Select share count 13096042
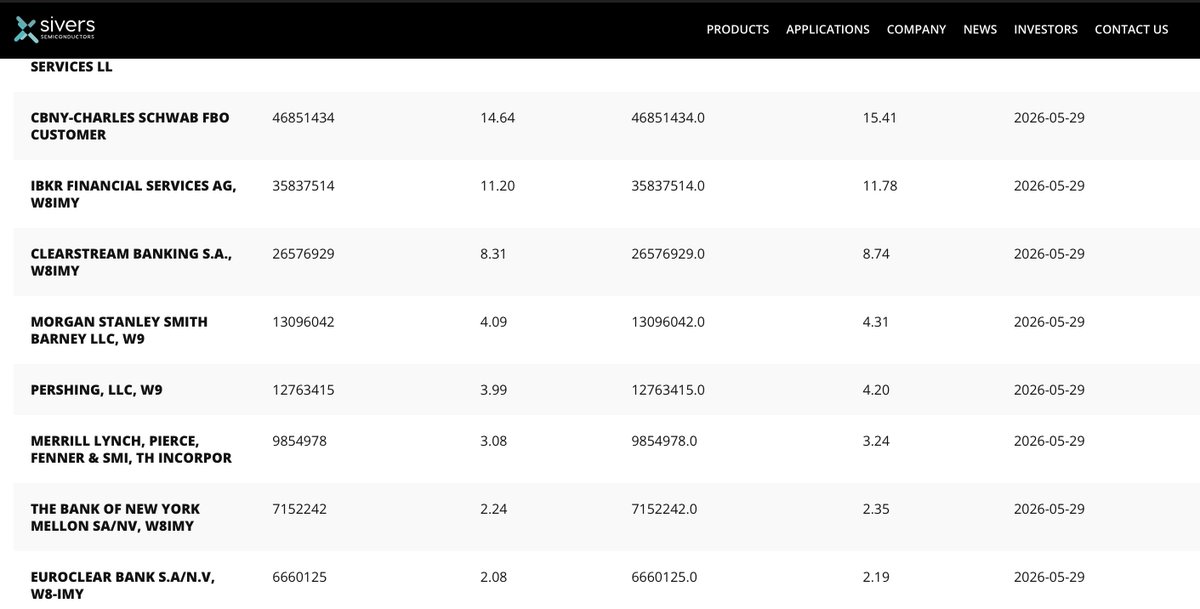The width and height of the screenshot is (1200, 609). 303,322
